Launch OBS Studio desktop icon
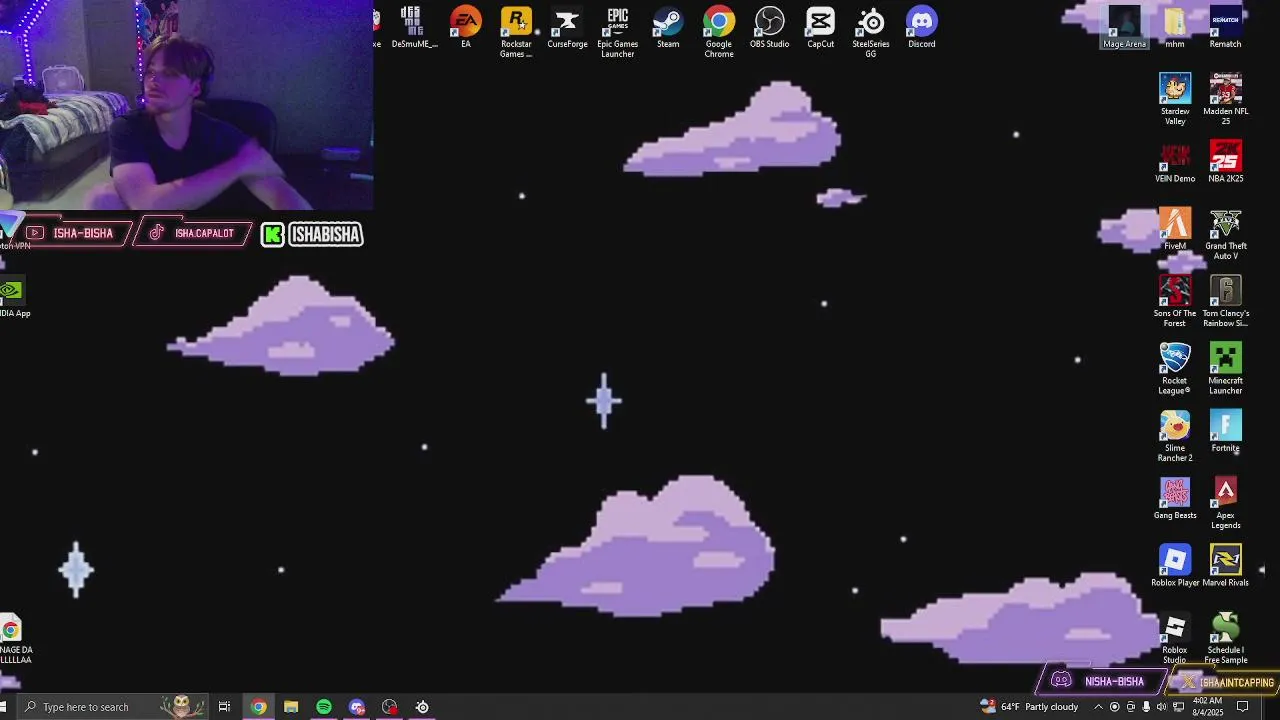Viewport: 1280px width, 720px height. 769,28
